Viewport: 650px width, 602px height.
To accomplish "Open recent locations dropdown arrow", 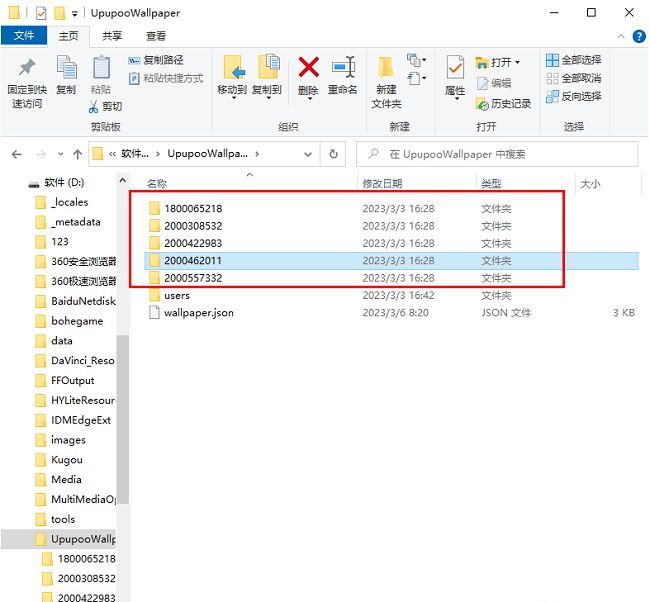I will pos(61,154).
